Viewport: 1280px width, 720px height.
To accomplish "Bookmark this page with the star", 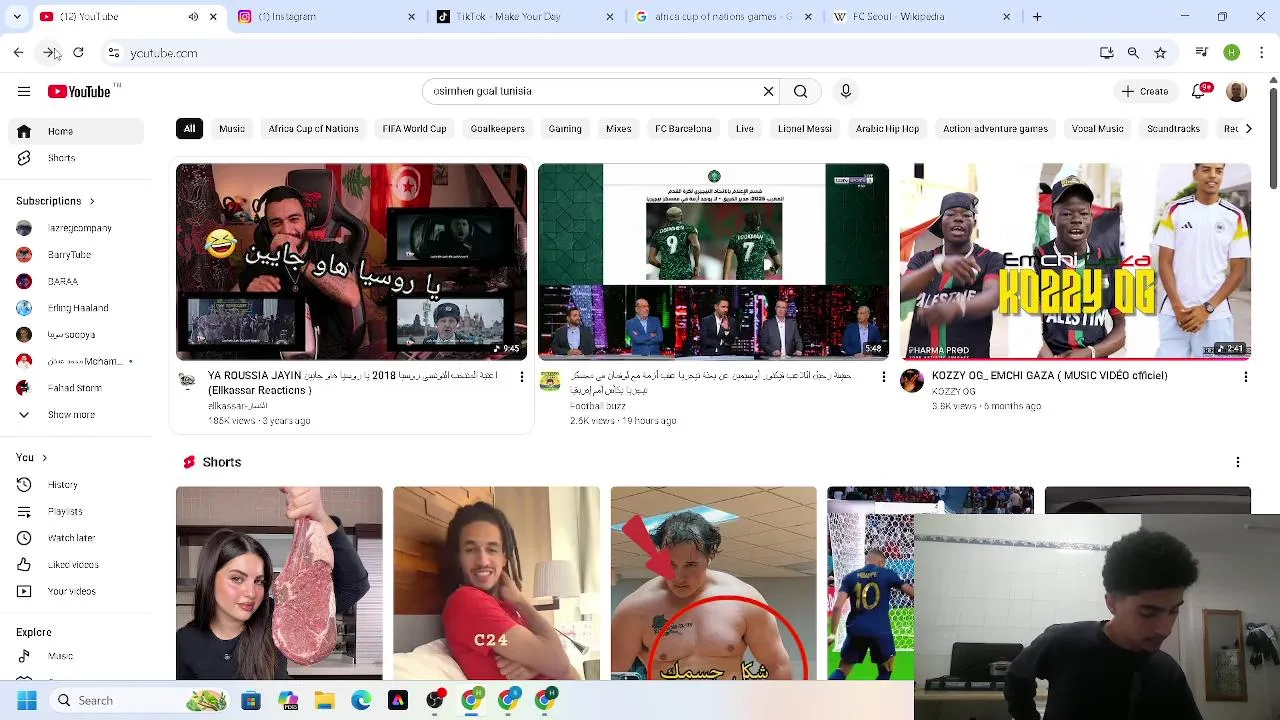I will click(1160, 53).
